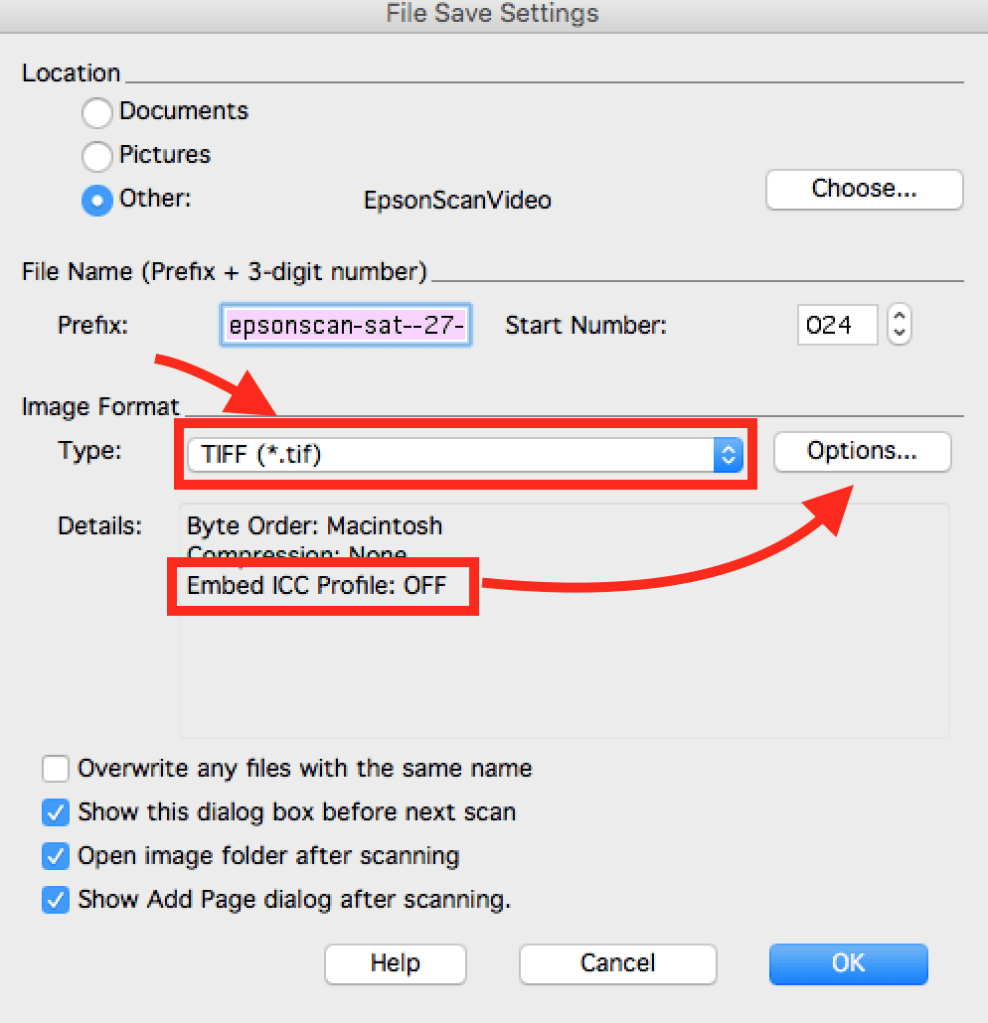Enable Overwrite any files with same name
The image size is (988, 1023).
point(56,769)
